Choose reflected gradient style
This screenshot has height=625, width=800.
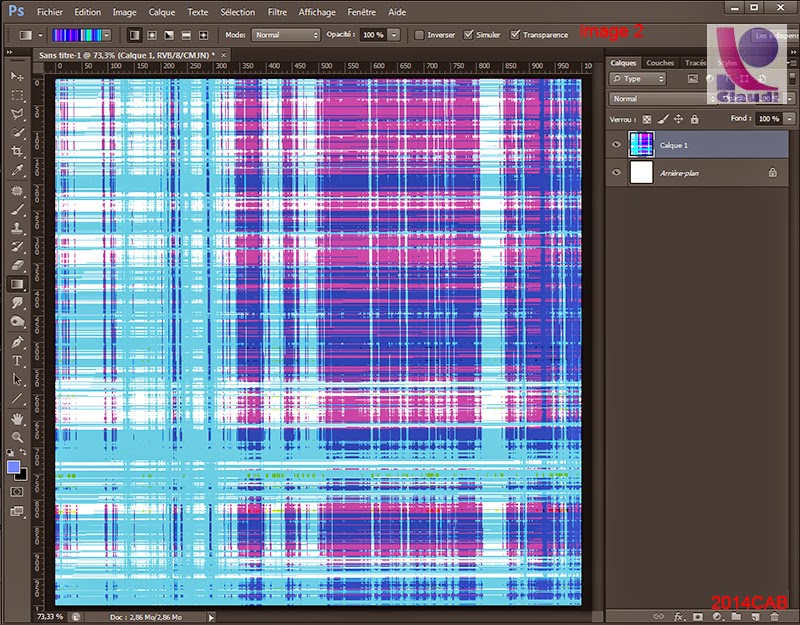186,35
